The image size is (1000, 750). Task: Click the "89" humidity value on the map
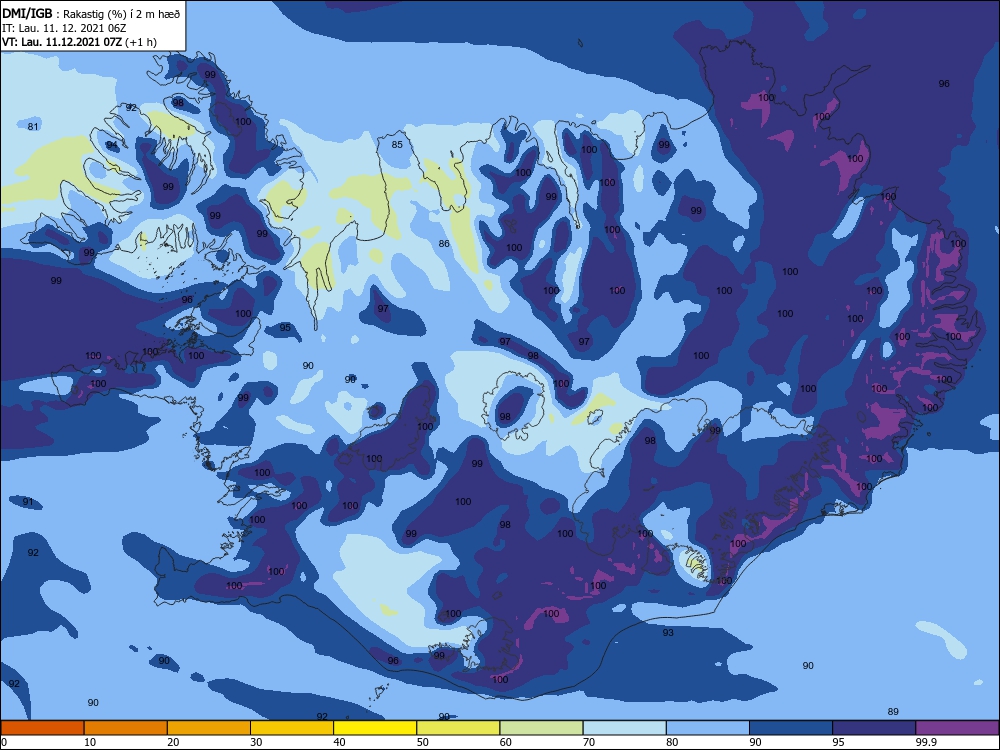pyautogui.click(x=893, y=712)
